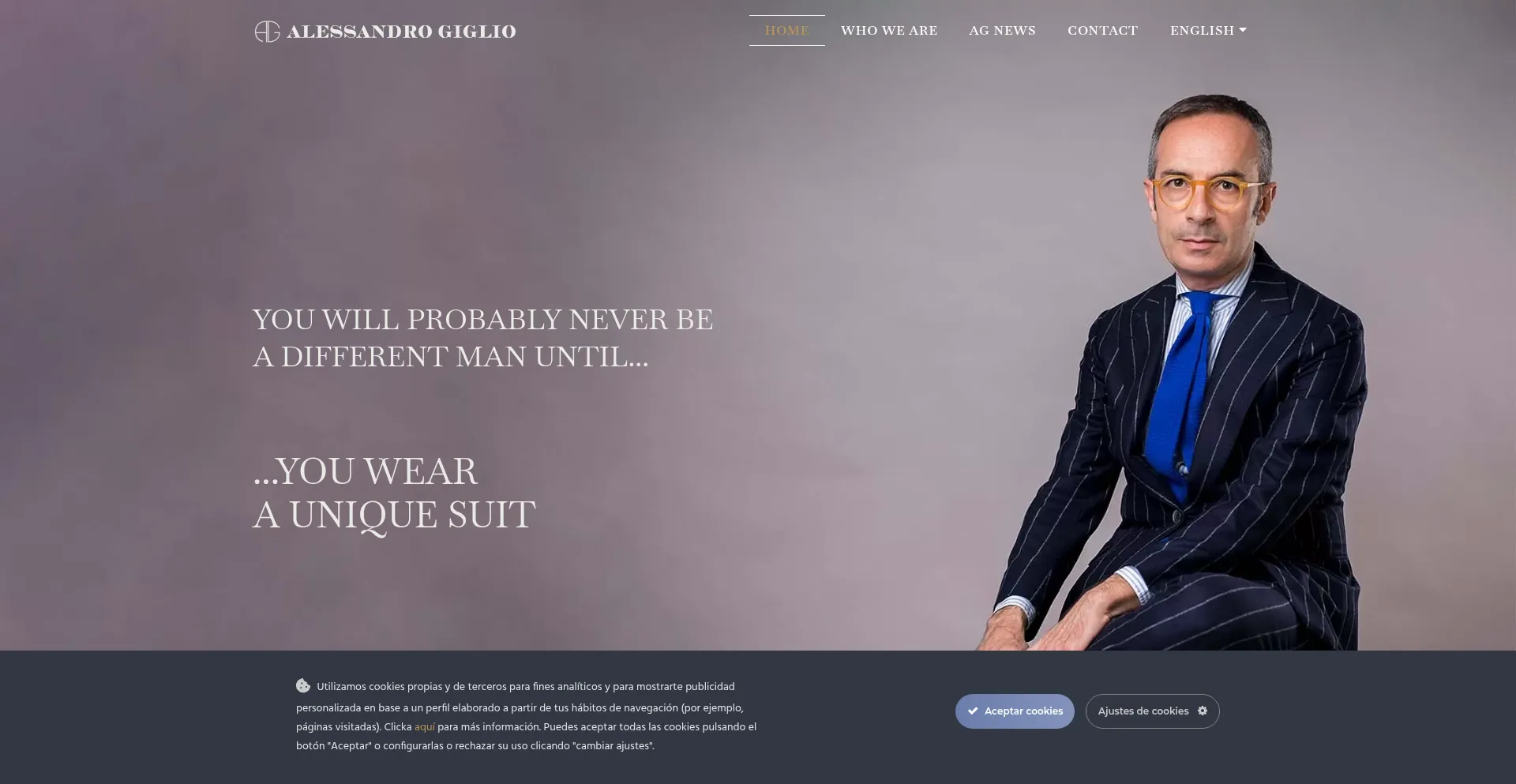Open Ajustes de cookies settings
This screenshot has width=1516, height=784.
[x=1152, y=711]
